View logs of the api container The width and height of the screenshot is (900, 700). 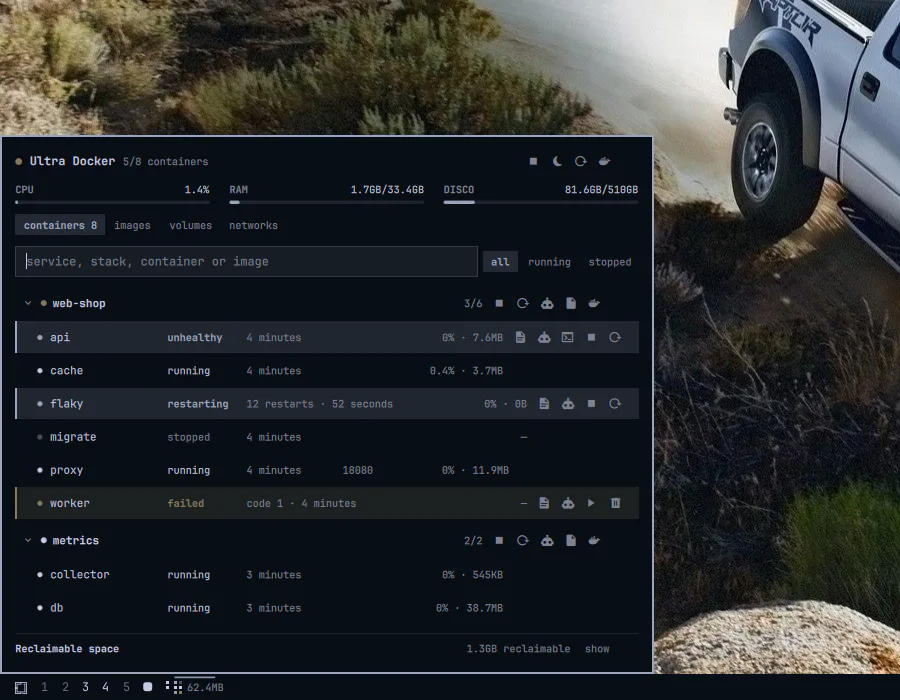pos(520,337)
